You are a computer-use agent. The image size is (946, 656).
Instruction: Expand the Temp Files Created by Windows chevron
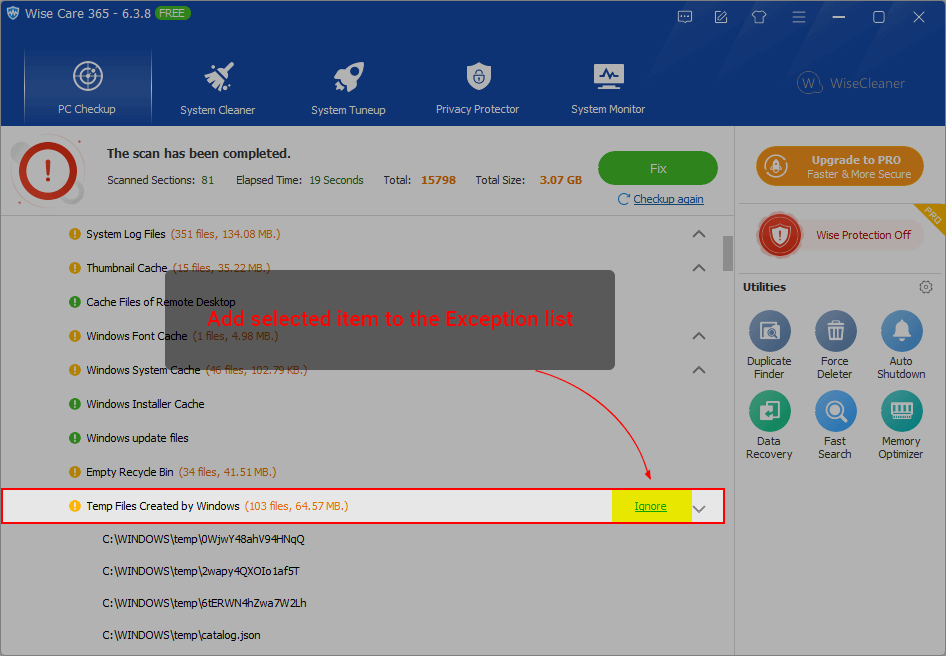coord(699,508)
